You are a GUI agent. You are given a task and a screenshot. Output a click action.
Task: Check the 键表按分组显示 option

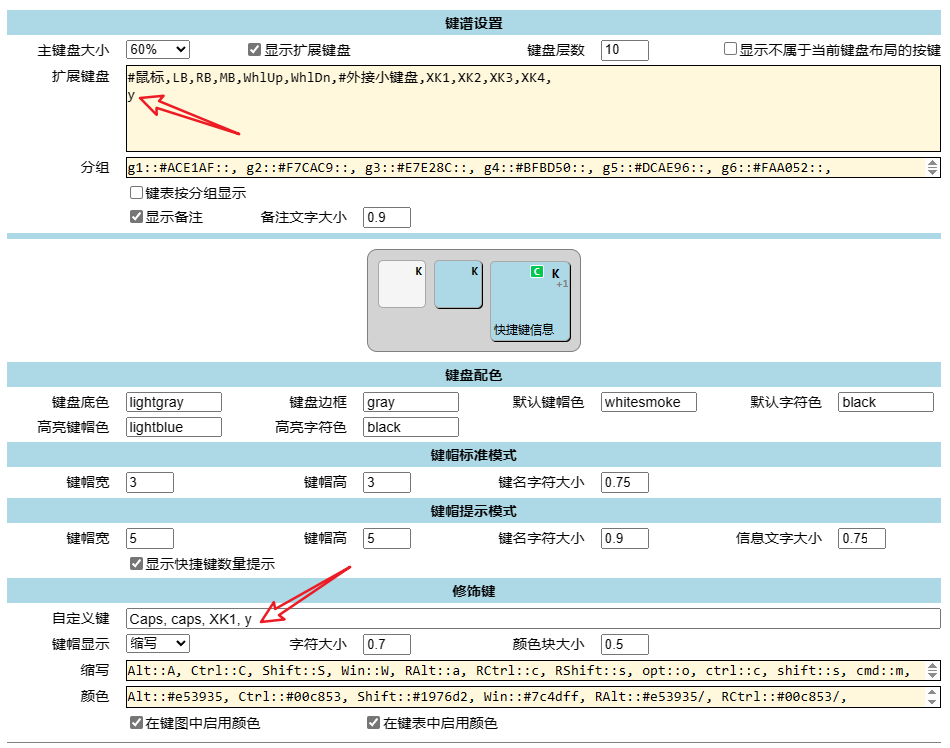(136, 193)
